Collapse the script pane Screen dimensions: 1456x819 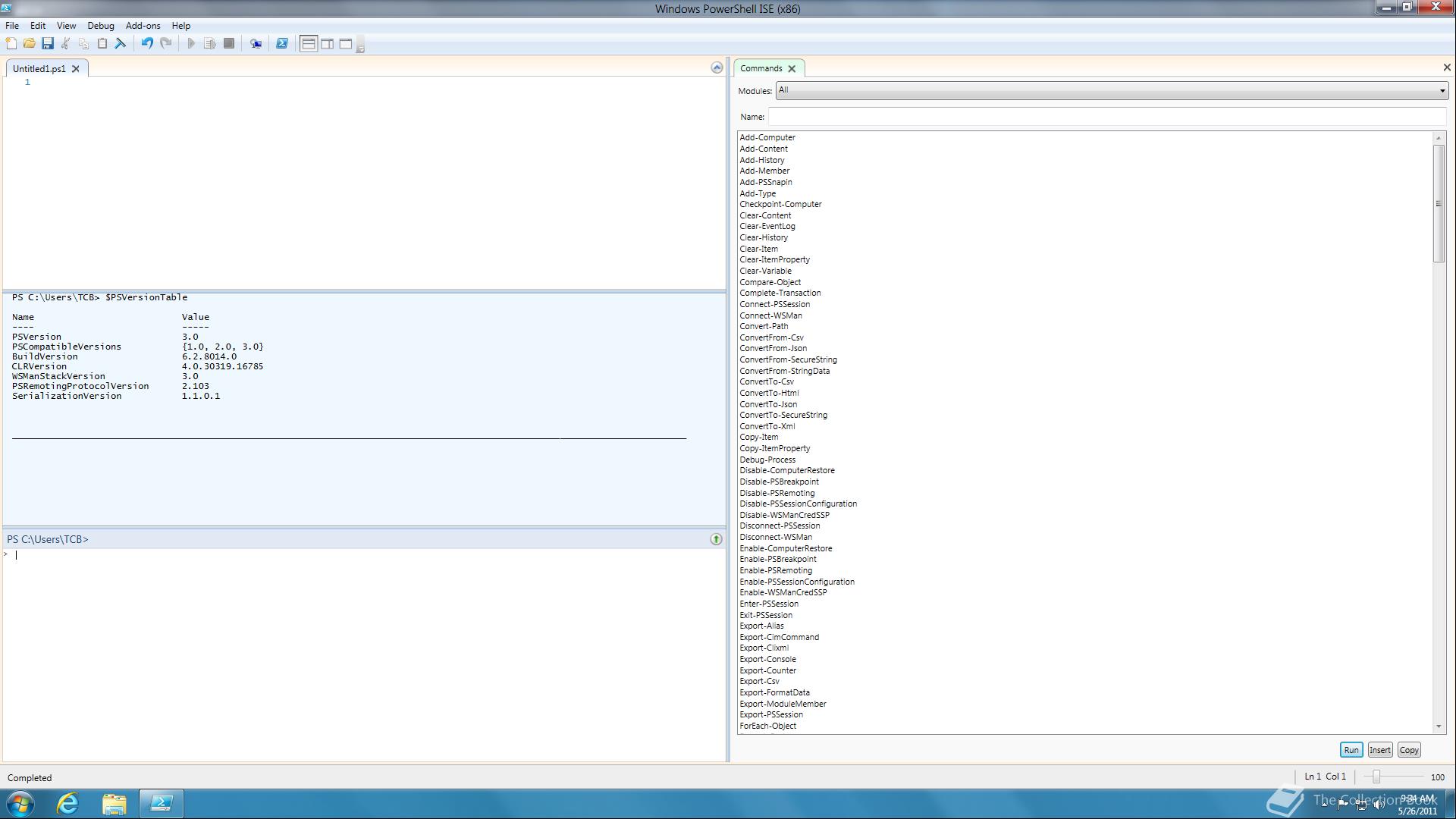[x=717, y=67]
